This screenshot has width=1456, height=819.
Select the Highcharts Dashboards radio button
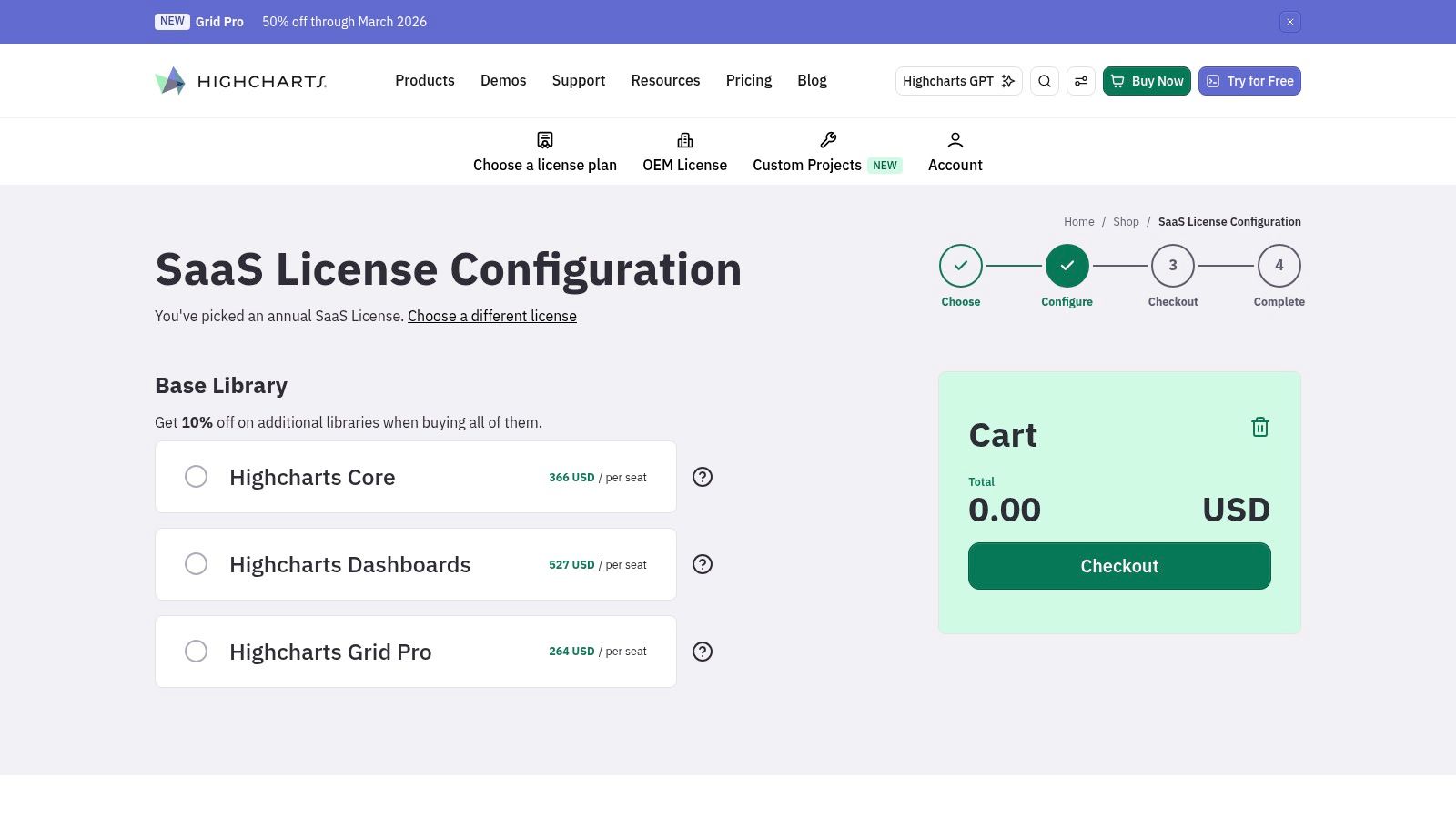pos(196,564)
